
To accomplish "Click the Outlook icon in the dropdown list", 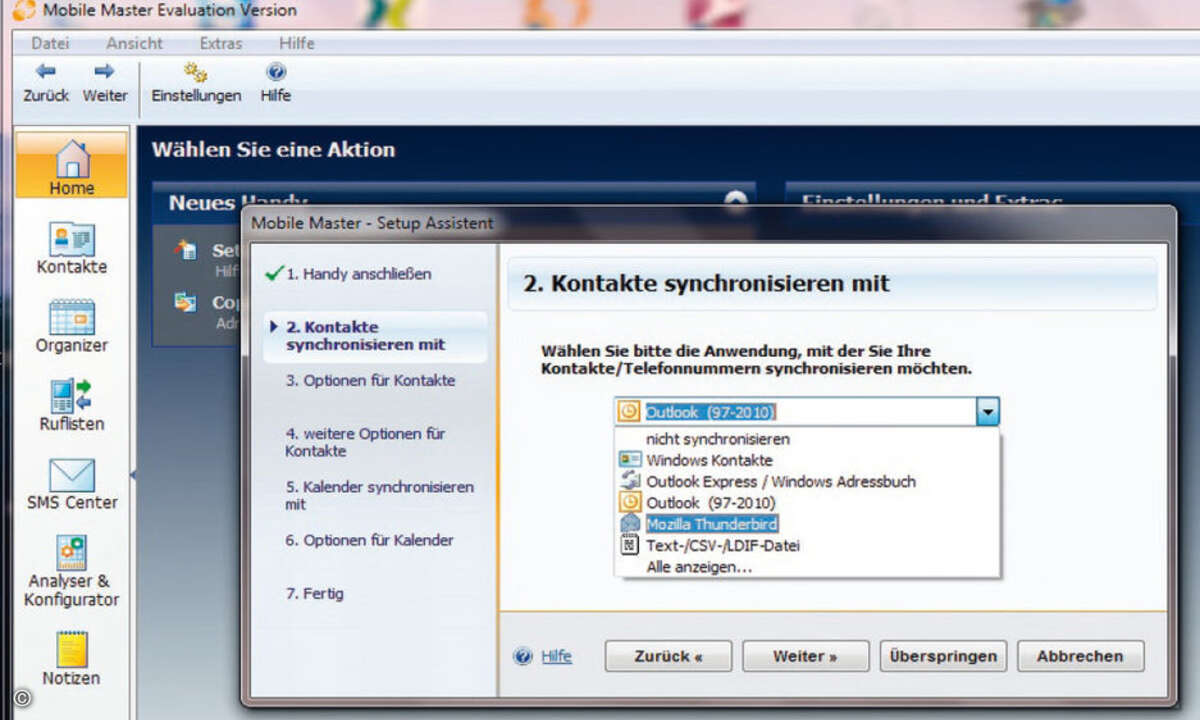I will [x=630, y=502].
